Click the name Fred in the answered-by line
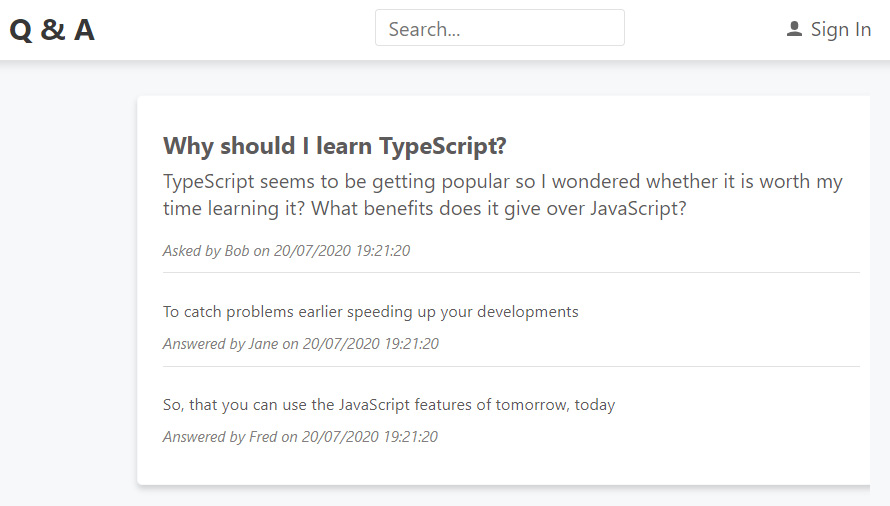Image resolution: width=890 pixels, height=506 pixels. pyautogui.click(x=263, y=437)
